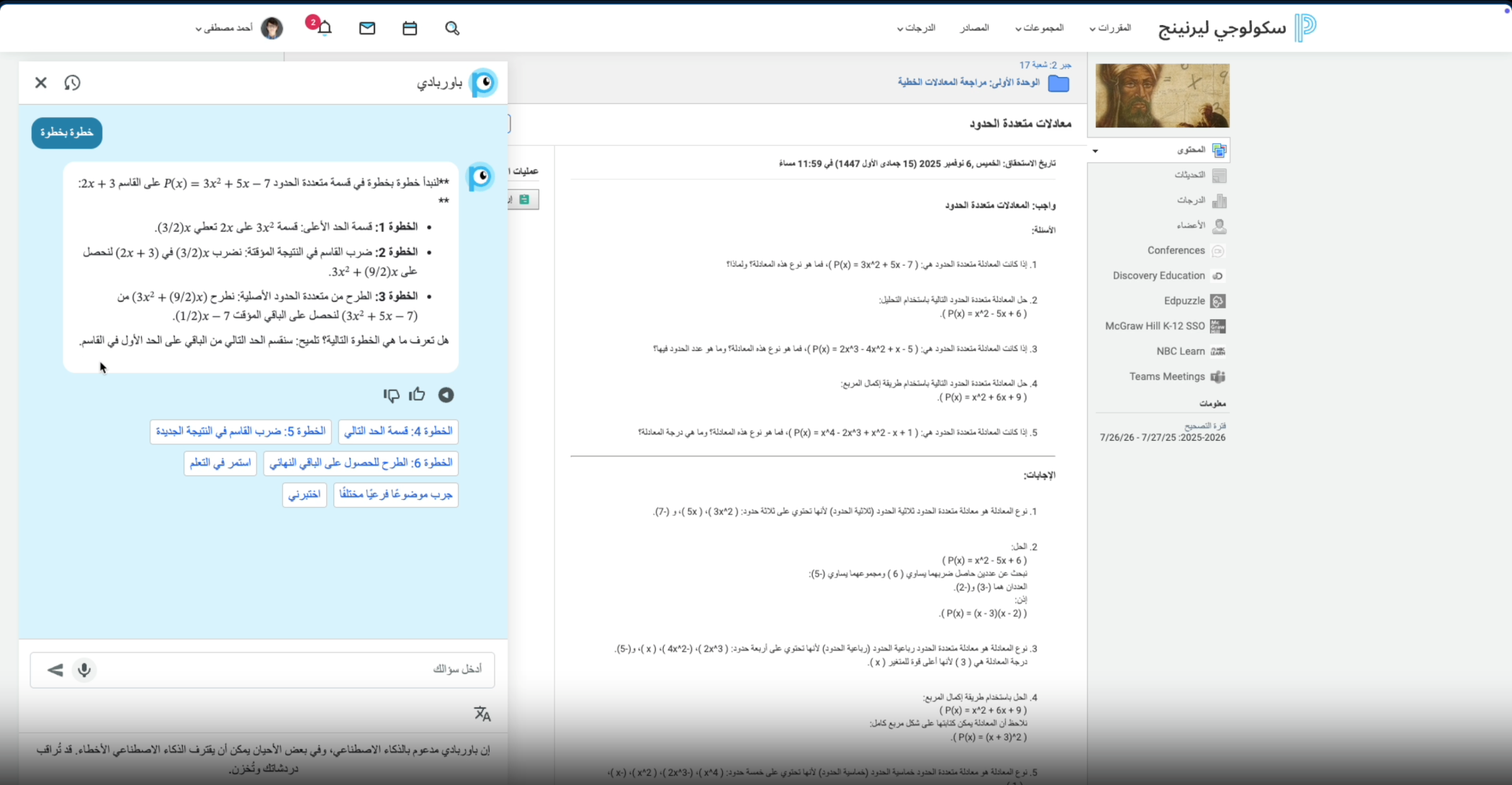Click the translate language icon
The image size is (1512, 785).
point(482,714)
